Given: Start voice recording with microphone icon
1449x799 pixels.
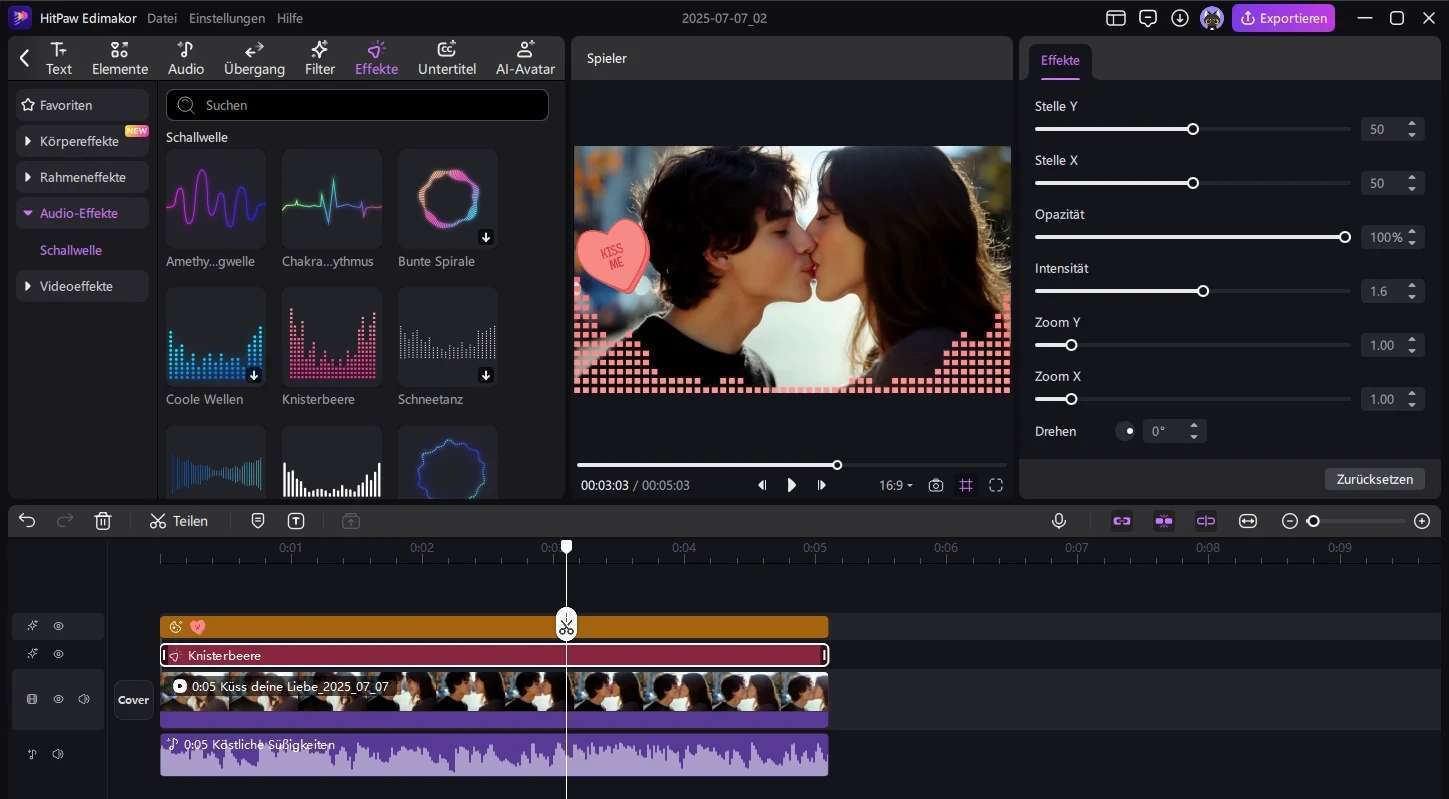Looking at the screenshot, I should [1058, 521].
